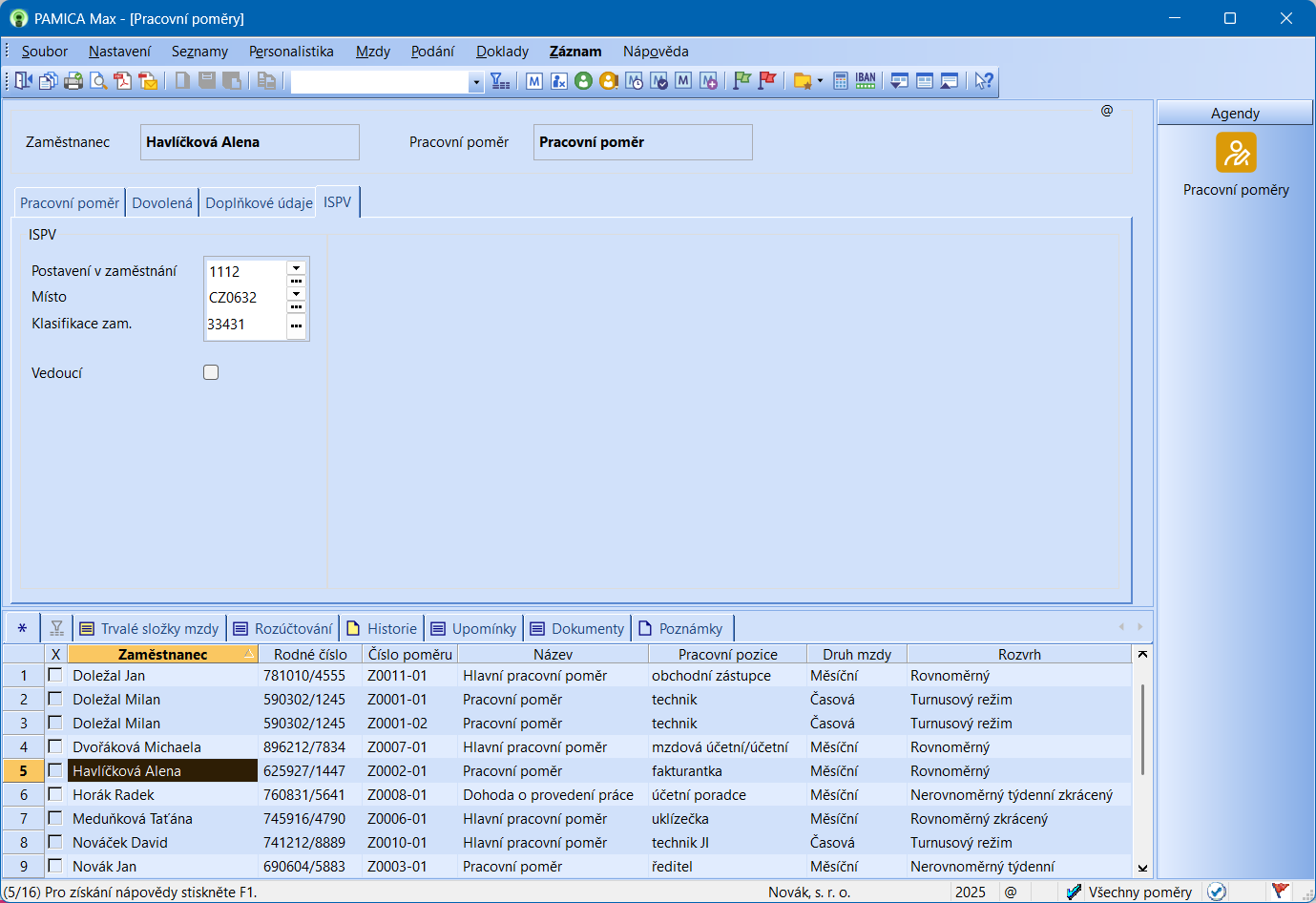Tick the checkbox for Dvořáková Michaela
The height and width of the screenshot is (903, 1316).
click(x=55, y=746)
